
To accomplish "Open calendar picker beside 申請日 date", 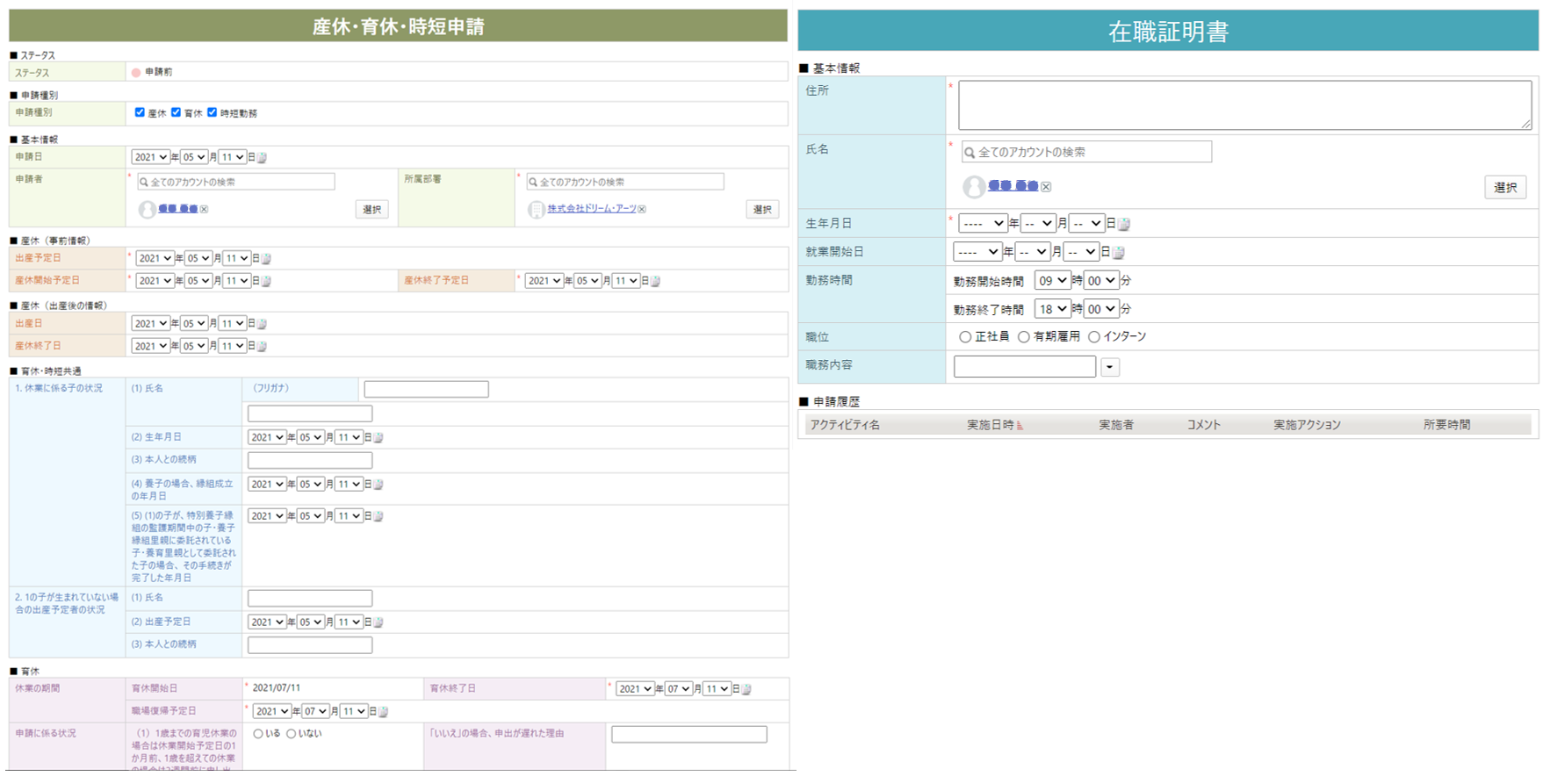I will coord(262,158).
